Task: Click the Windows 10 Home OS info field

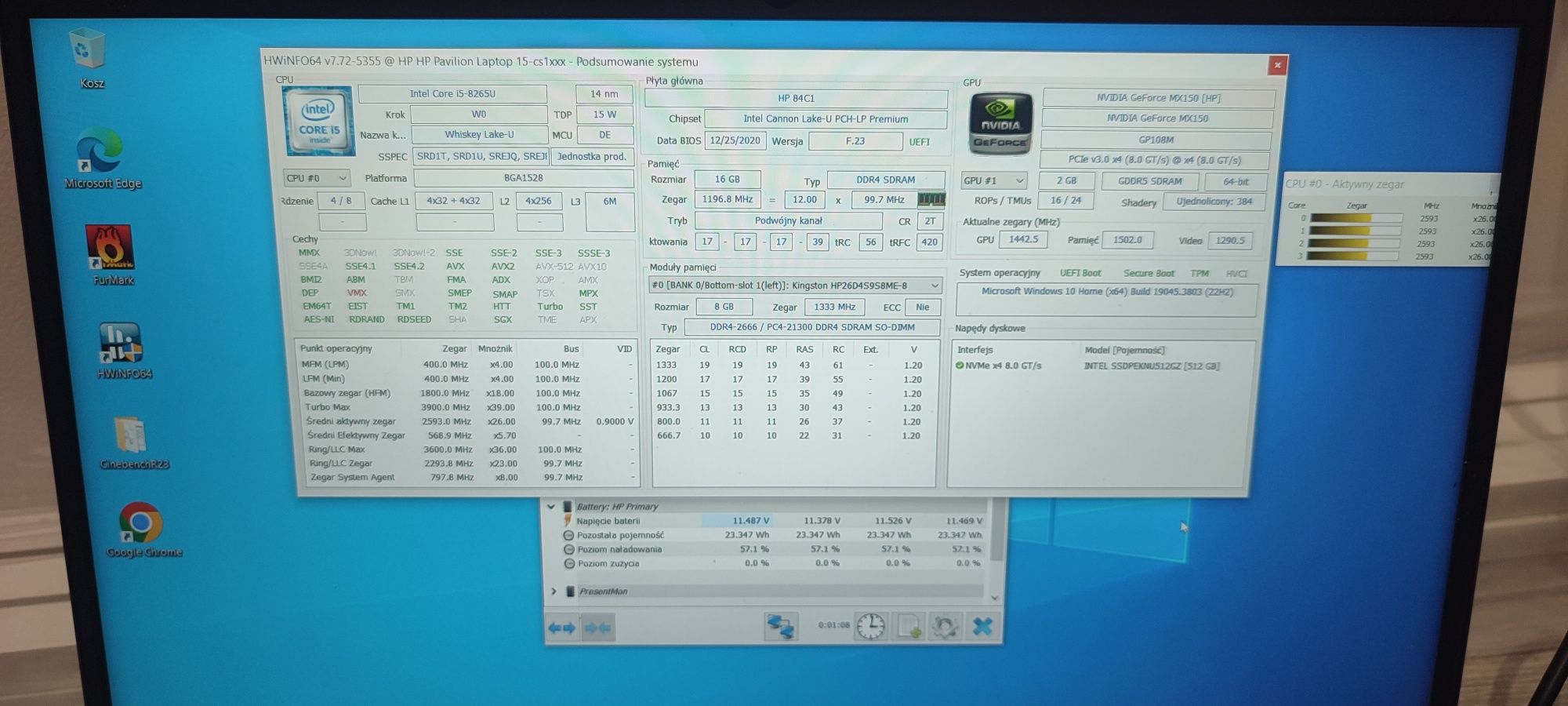Action: 1107,298
